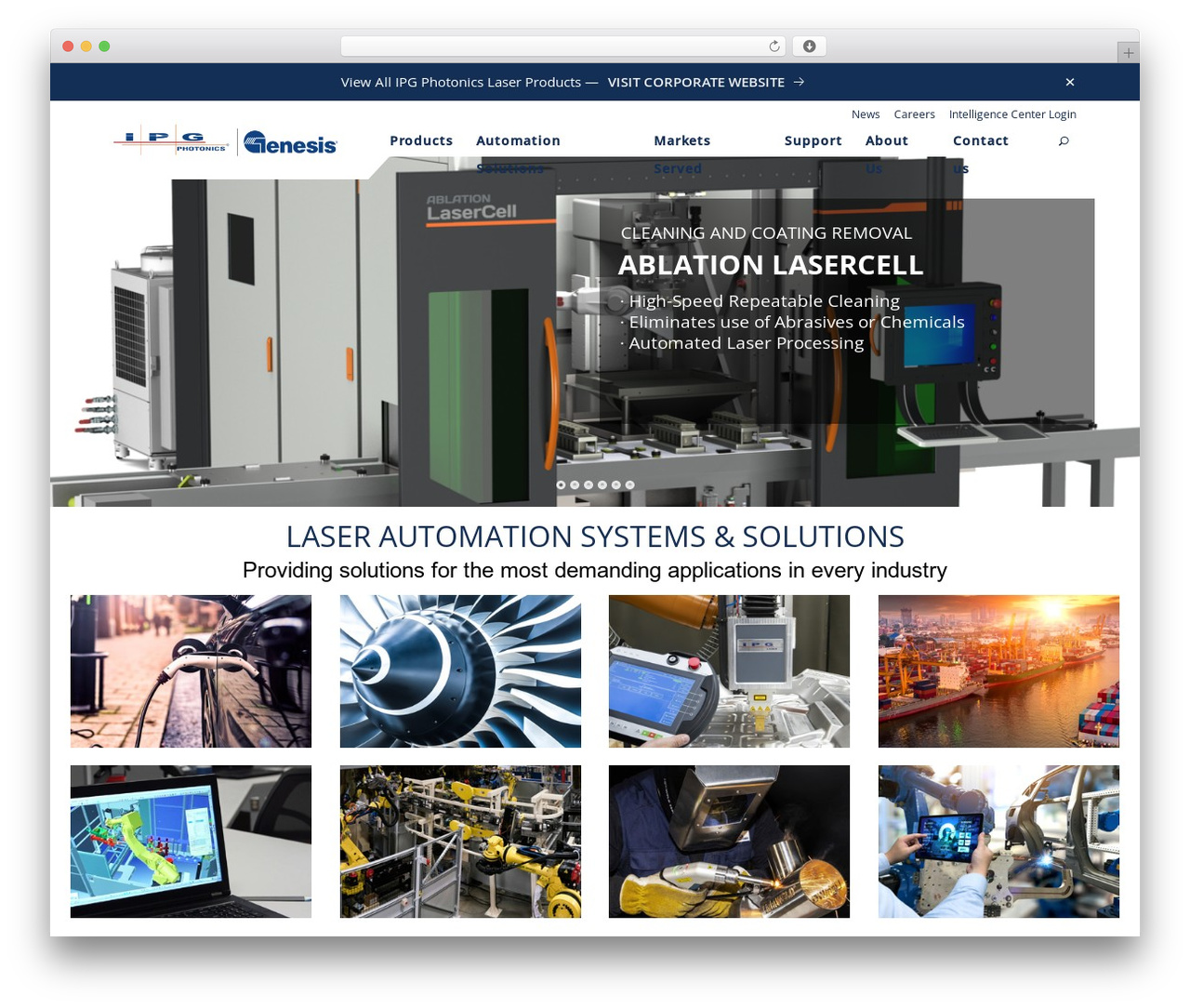Open the Markets Served menu
The height and width of the screenshot is (1008, 1190).
pos(681,153)
